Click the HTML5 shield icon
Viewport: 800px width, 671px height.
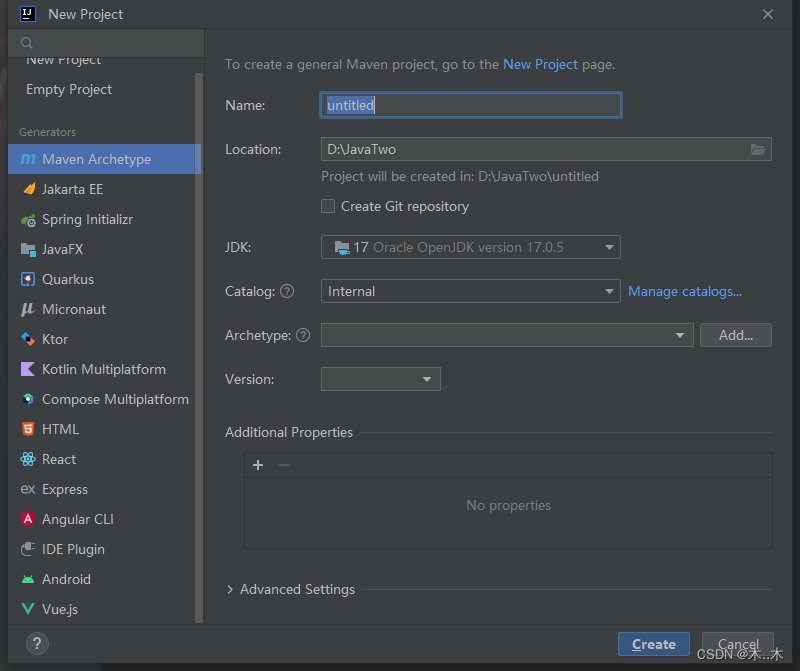28,429
